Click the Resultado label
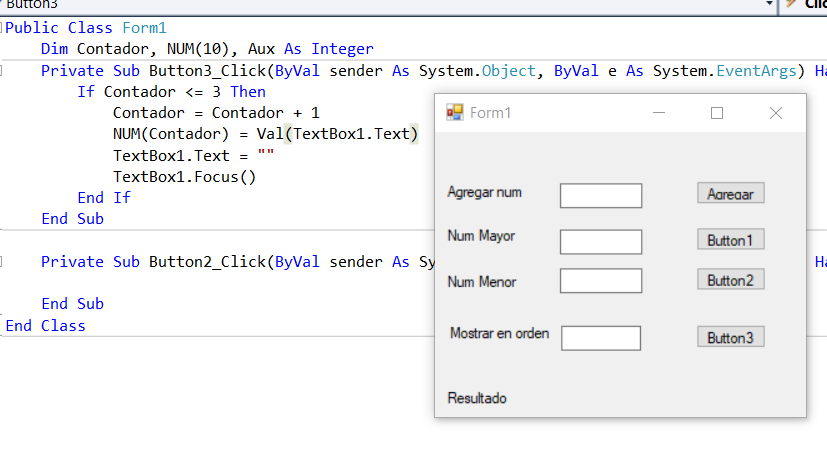The height and width of the screenshot is (458, 827). click(x=477, y=398)
